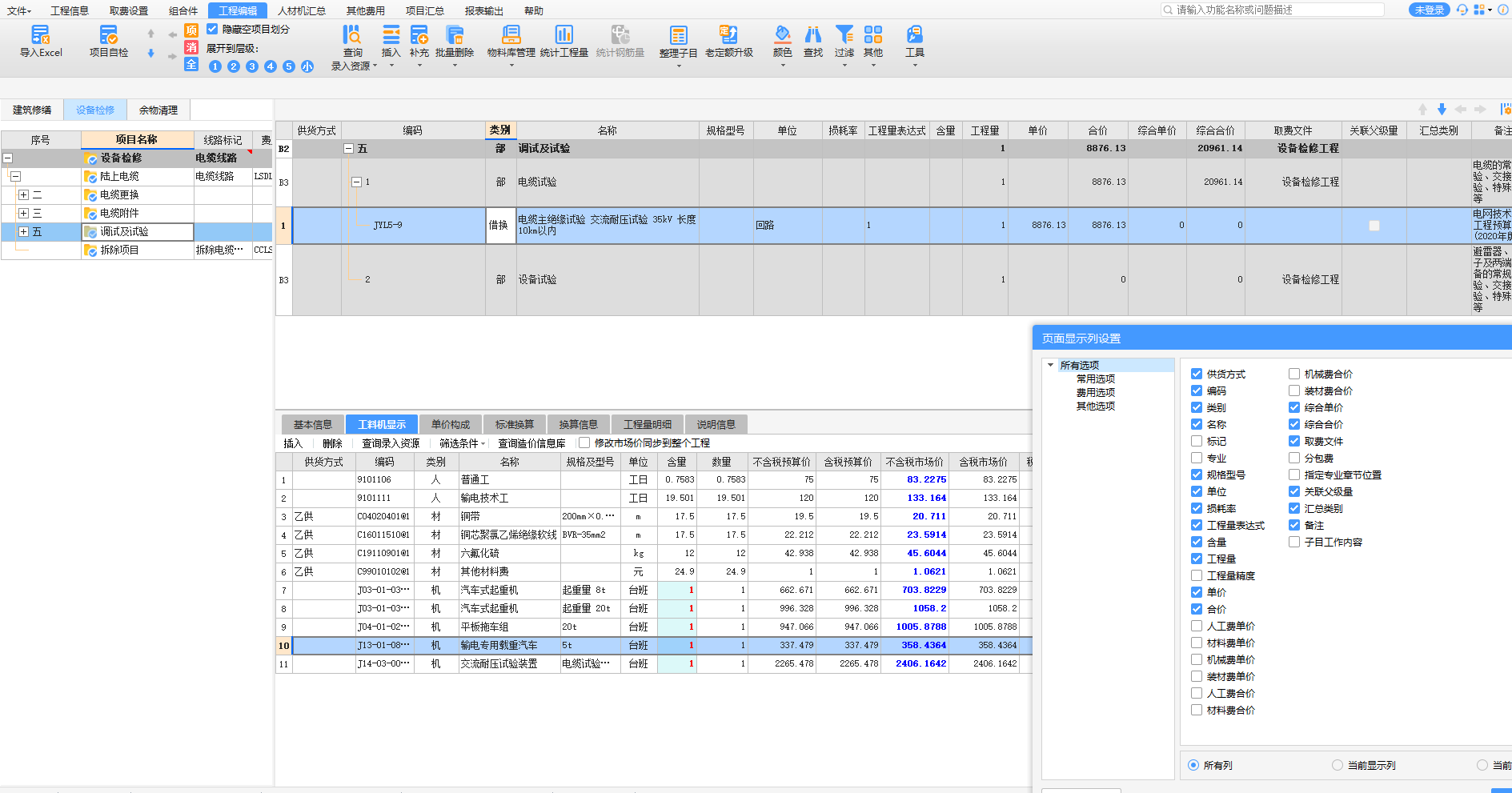Check the 工程量精度 column option
Image resolution: width=1512 pixels, height=793 pixels.
[x=1197, y=575]
